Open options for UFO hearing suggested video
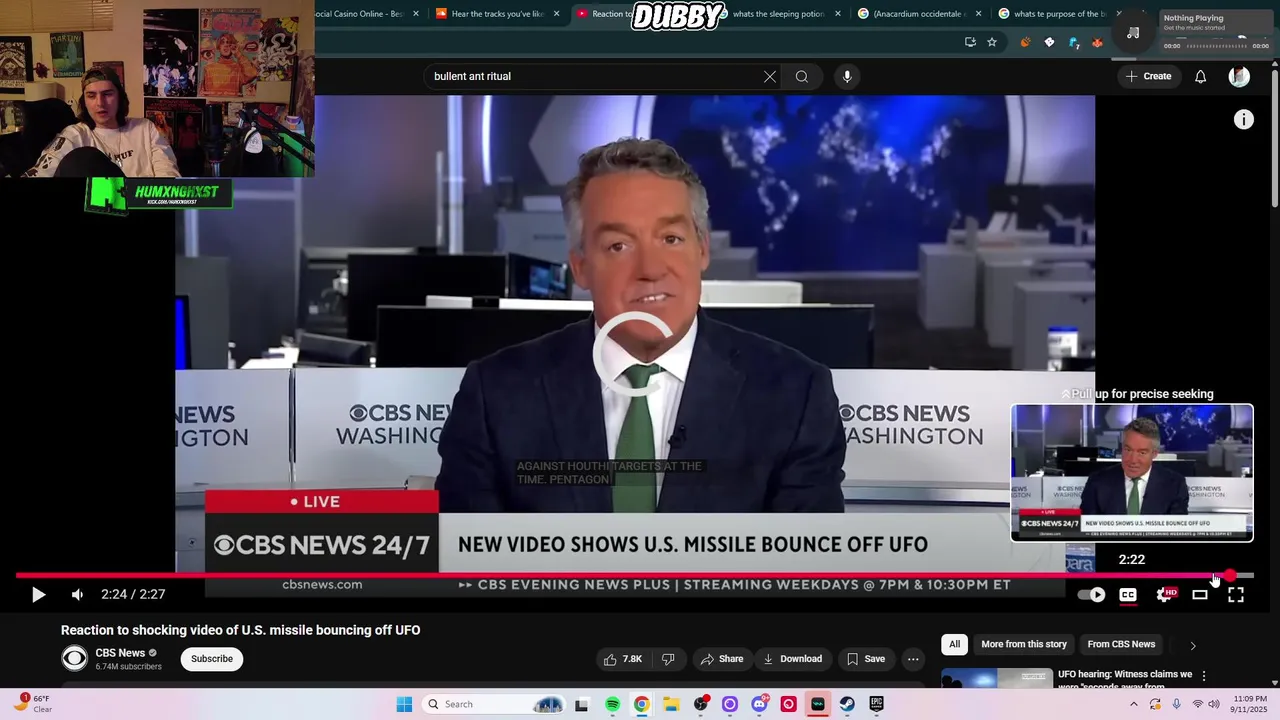The image size is (1280, 720). coord(1204,676)
